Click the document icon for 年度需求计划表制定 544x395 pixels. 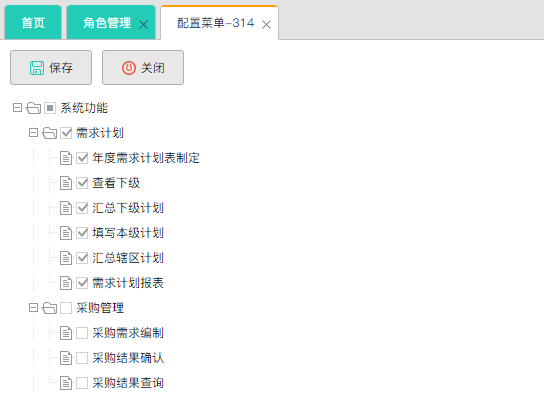point(66,158)
